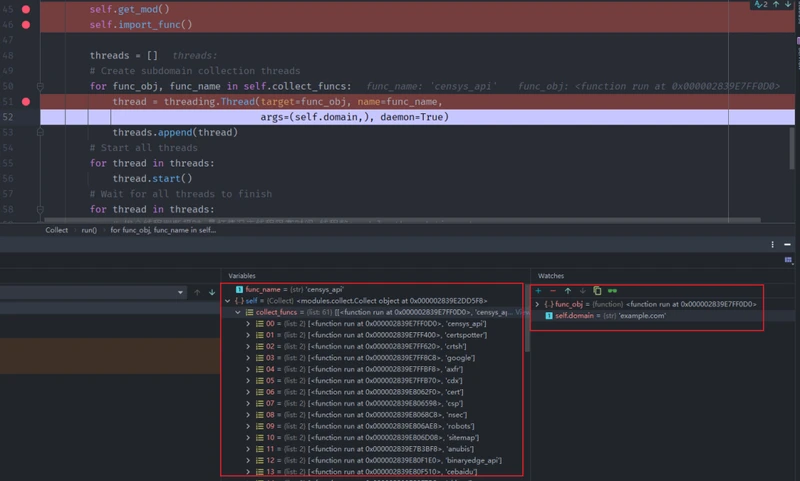Screen dimensions: 800x481
Task: Move to next frame with down arrow
Action: pos(212,292)
